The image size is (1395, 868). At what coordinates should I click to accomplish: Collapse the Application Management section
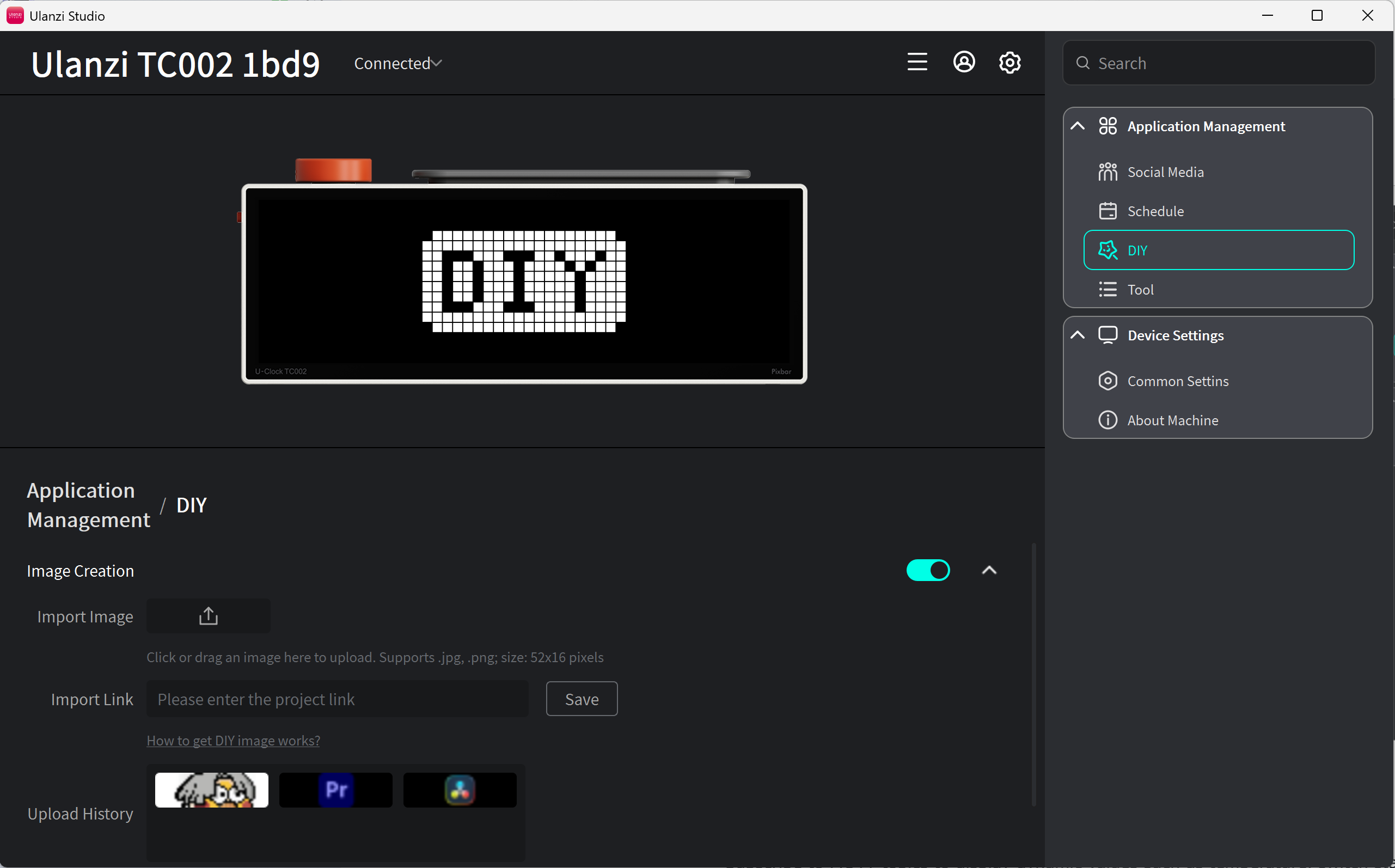click(x=1078, y=126)
